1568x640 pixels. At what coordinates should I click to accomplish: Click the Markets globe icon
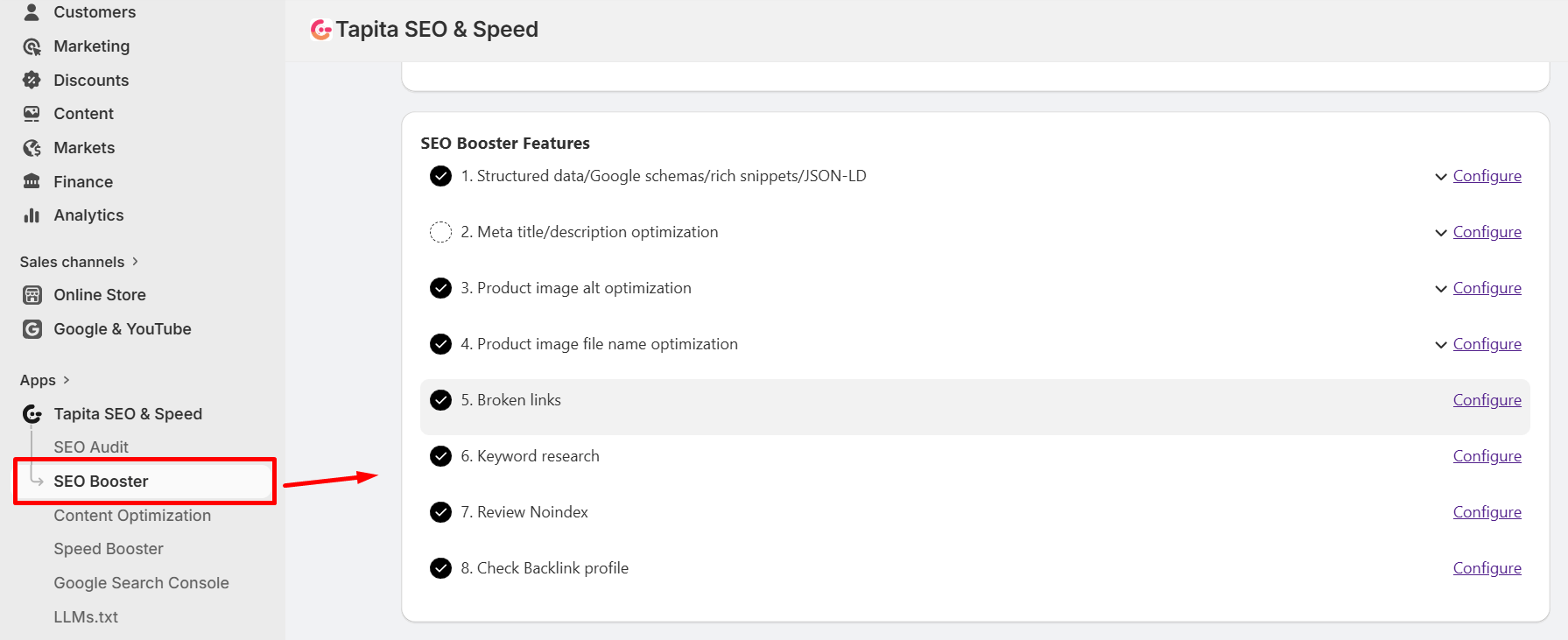click(32, 148)
